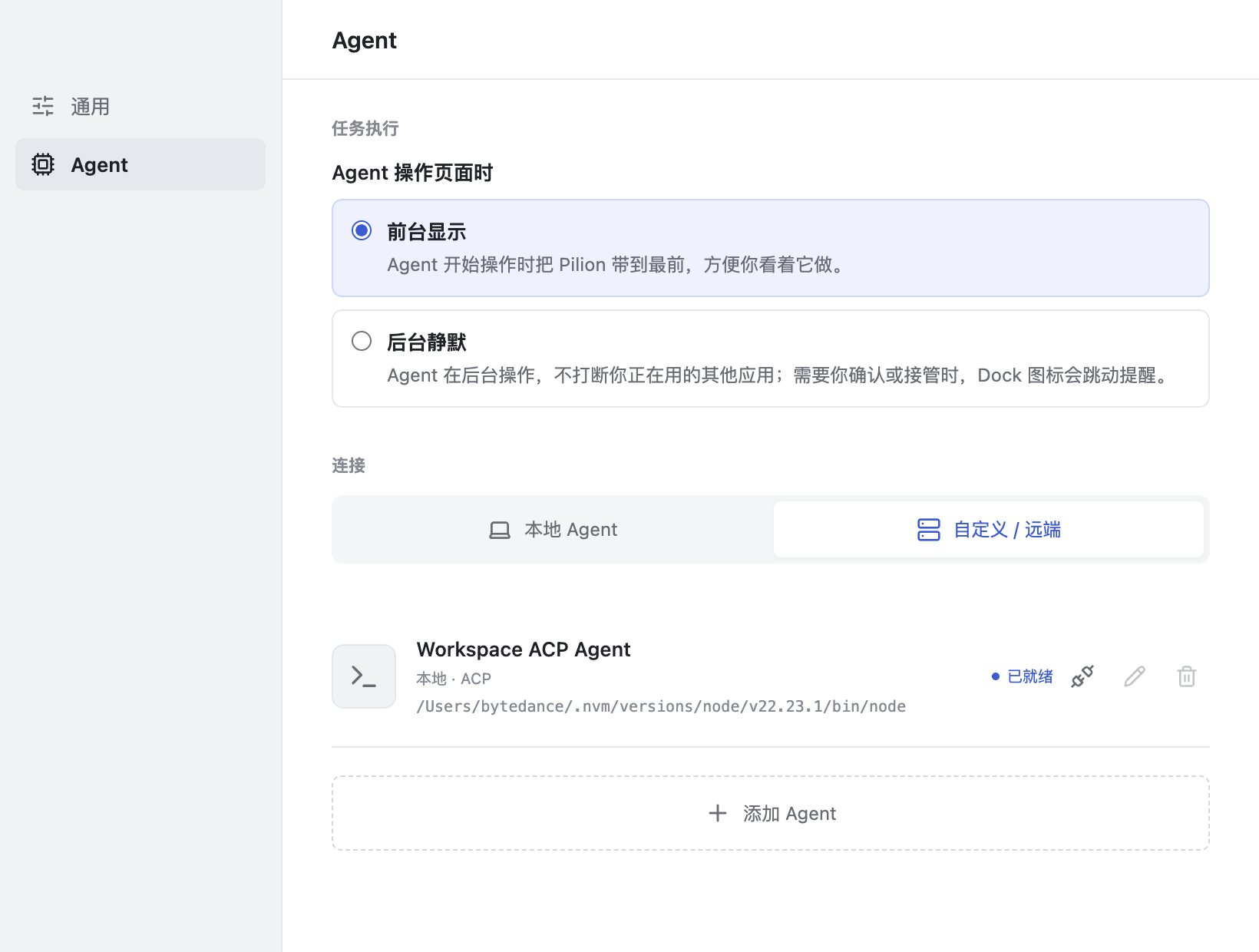This screenshot has height=952, width=1259.
Task: Open the 通用 settings section
Action: (x=140, y=106)
